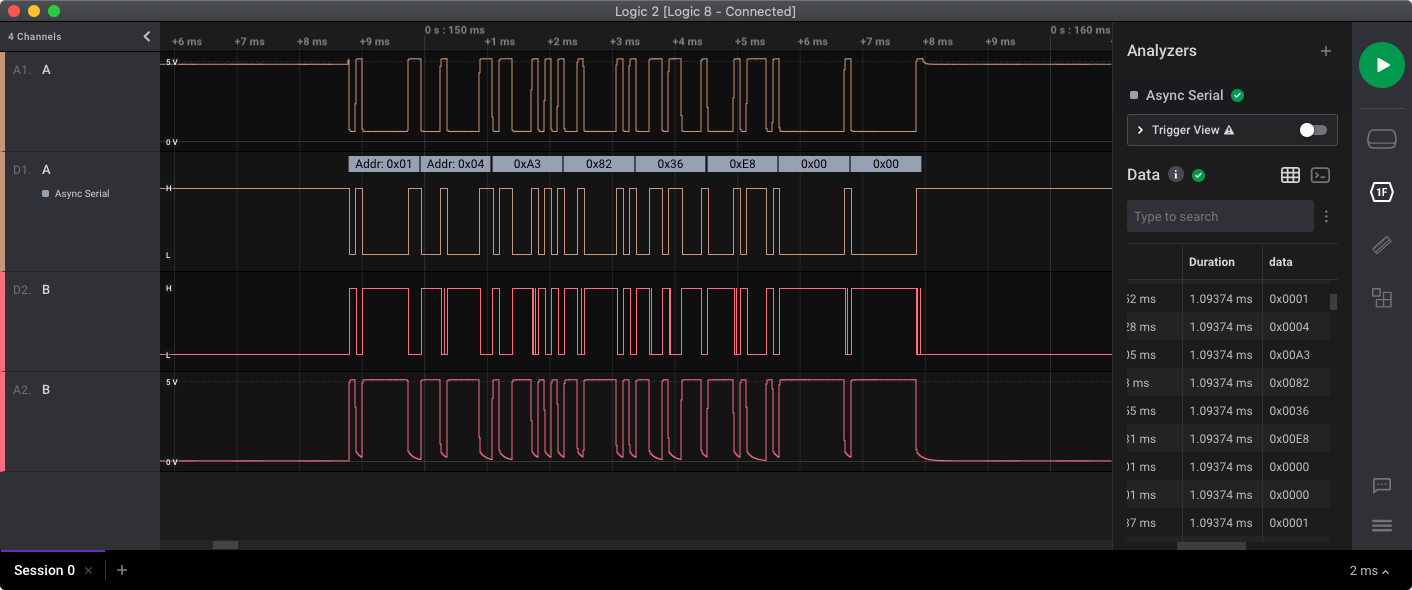Select digital channel D2 labeled B
The height and width of the screenshot is (590, 1412).
click(82, 321)
